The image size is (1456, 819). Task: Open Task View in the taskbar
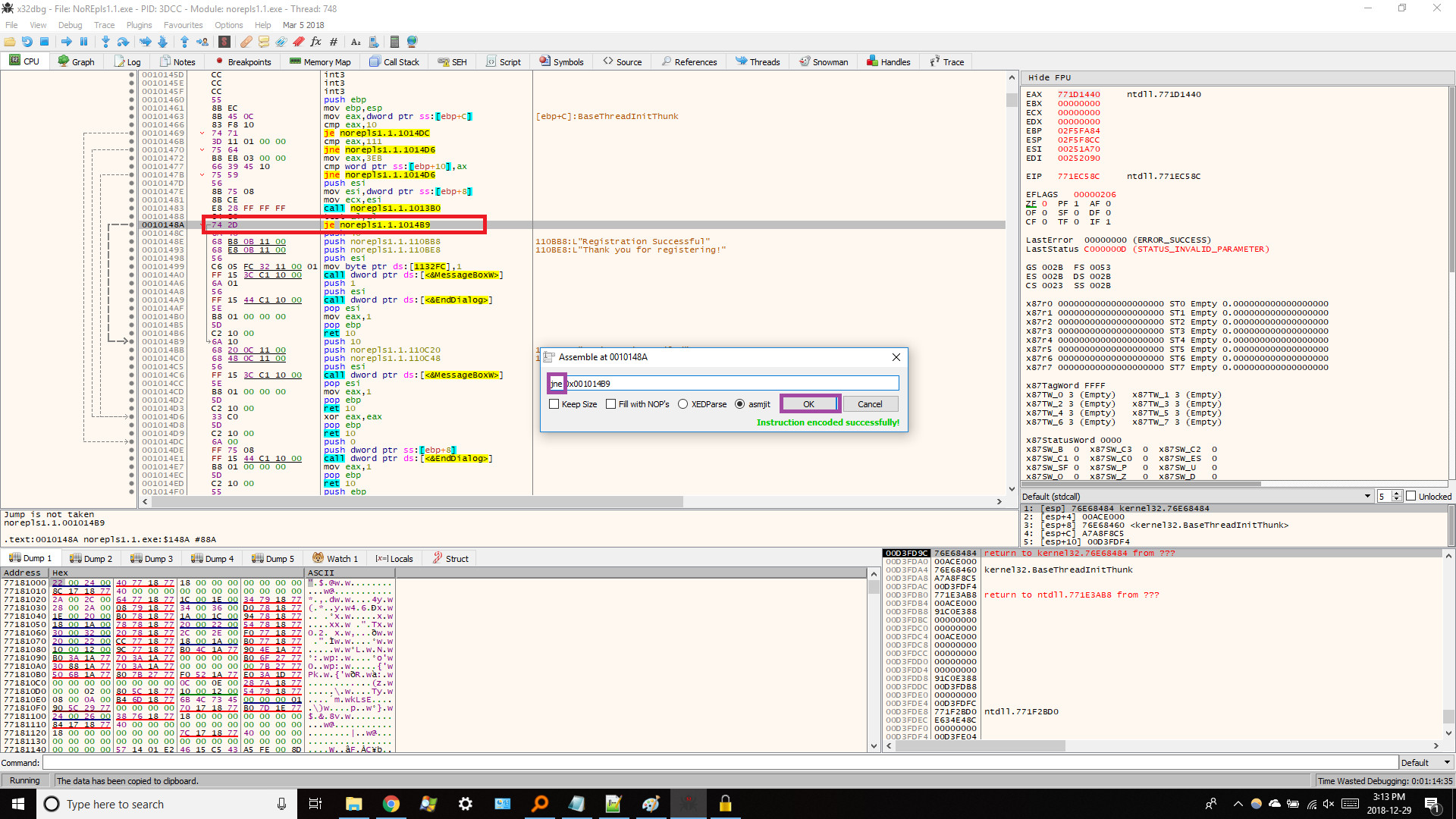tap(315, 804)
